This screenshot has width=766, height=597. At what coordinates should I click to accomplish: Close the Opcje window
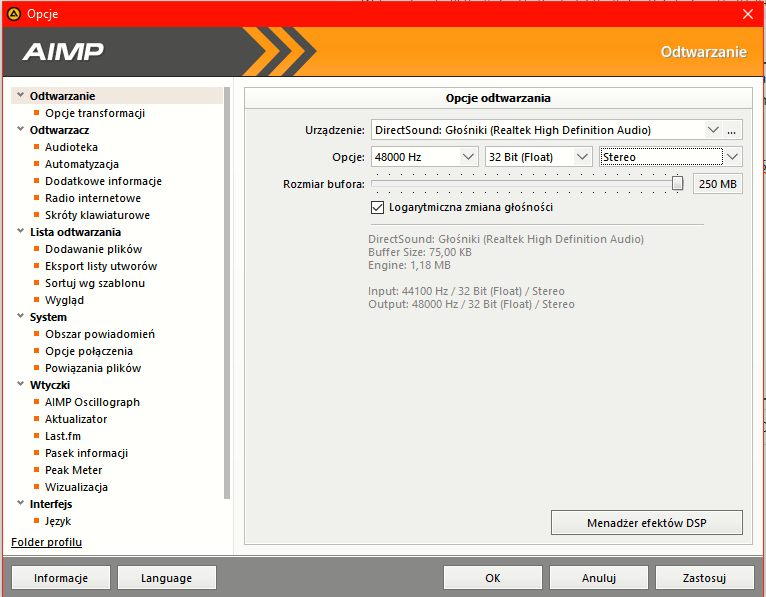point(748,14)
